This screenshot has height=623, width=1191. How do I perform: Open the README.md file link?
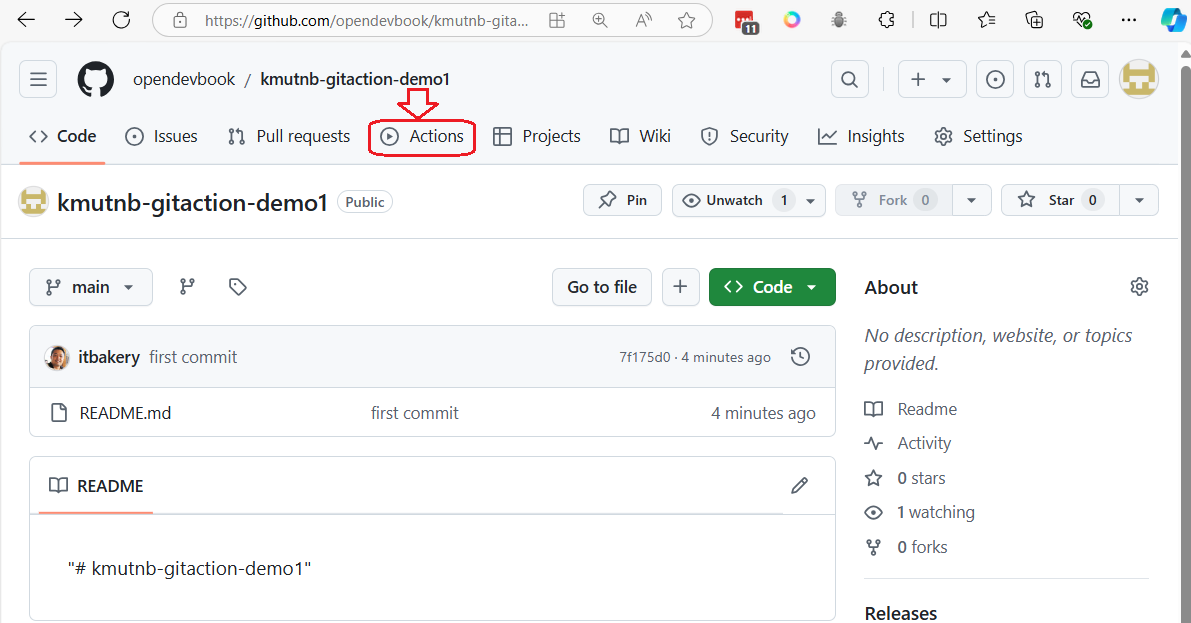(125, 413)
